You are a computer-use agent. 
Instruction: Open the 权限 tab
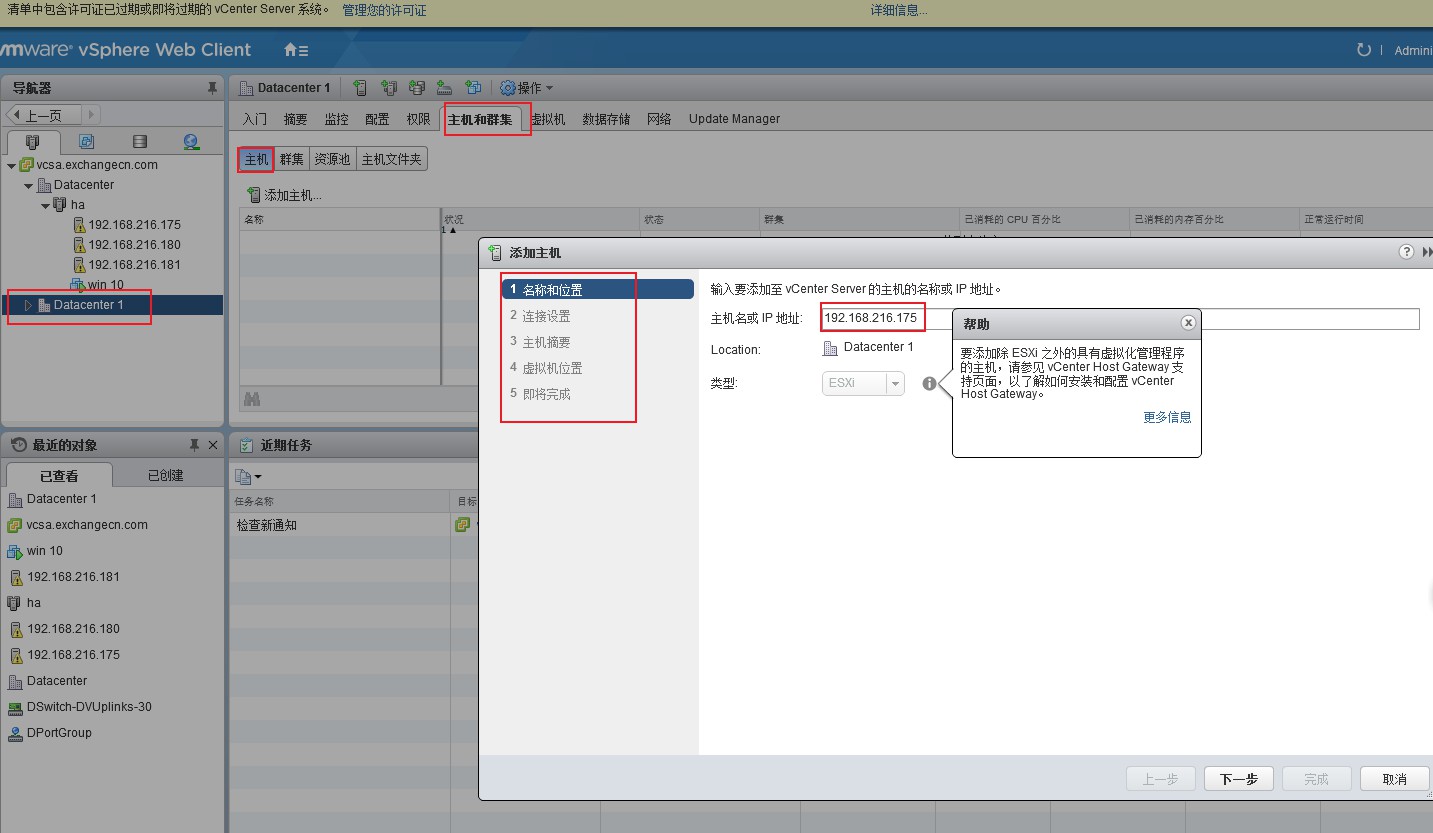click(x=418, y=119)
